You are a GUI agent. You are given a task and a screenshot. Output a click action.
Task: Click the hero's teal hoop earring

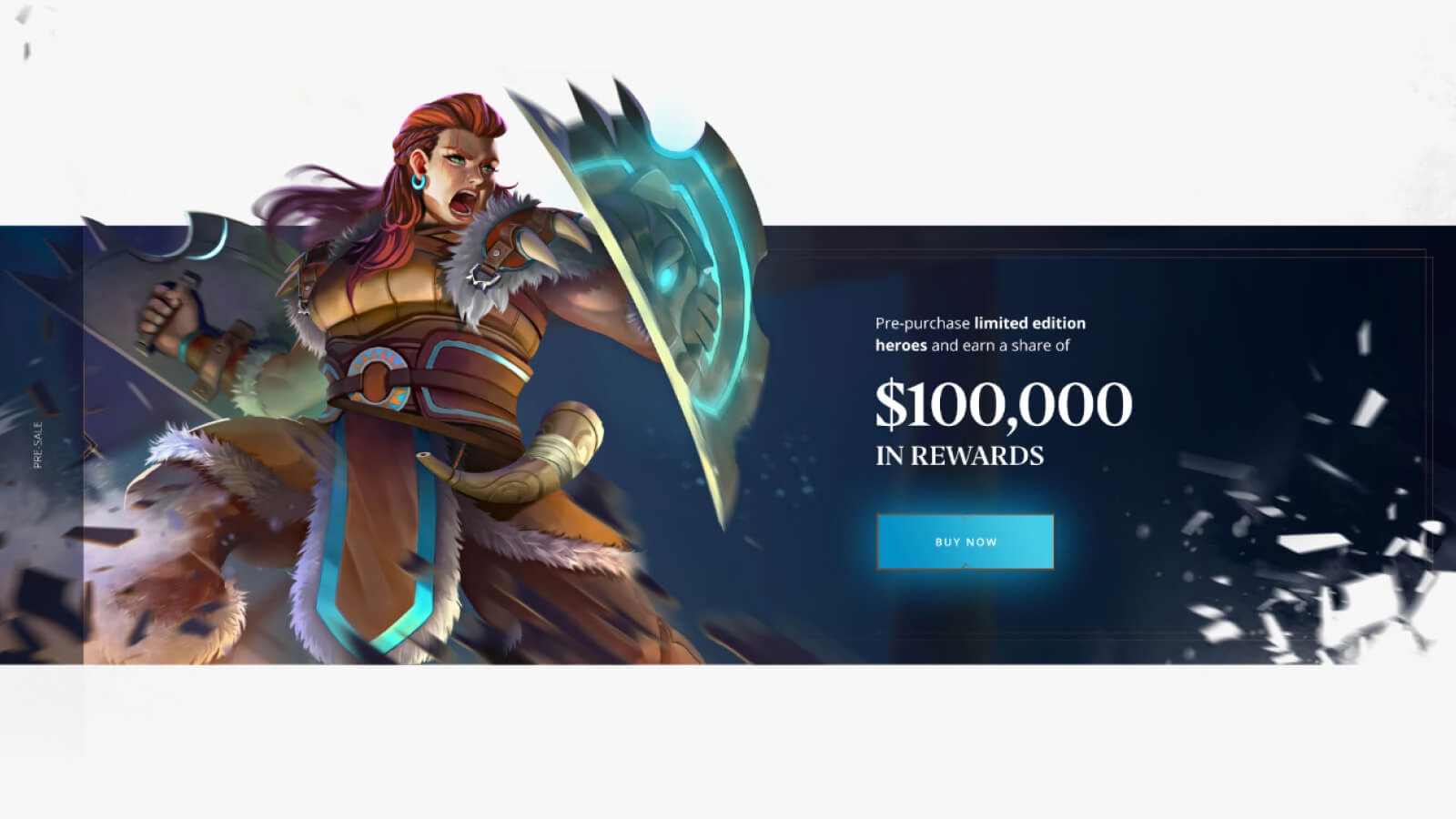click(x=418, y=181)
